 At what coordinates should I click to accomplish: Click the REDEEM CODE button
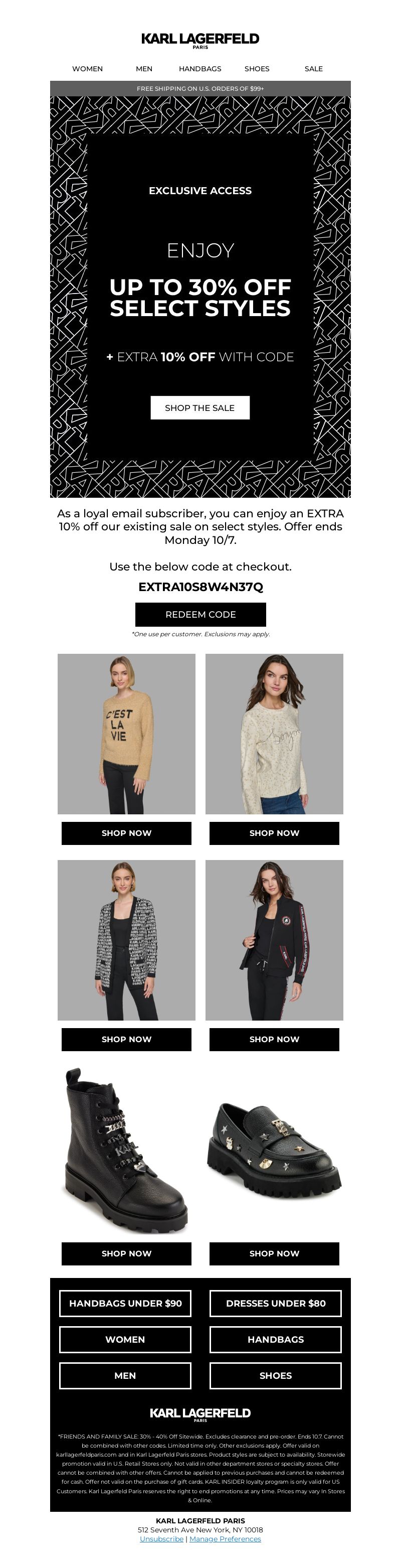click(x=200, y=614)
